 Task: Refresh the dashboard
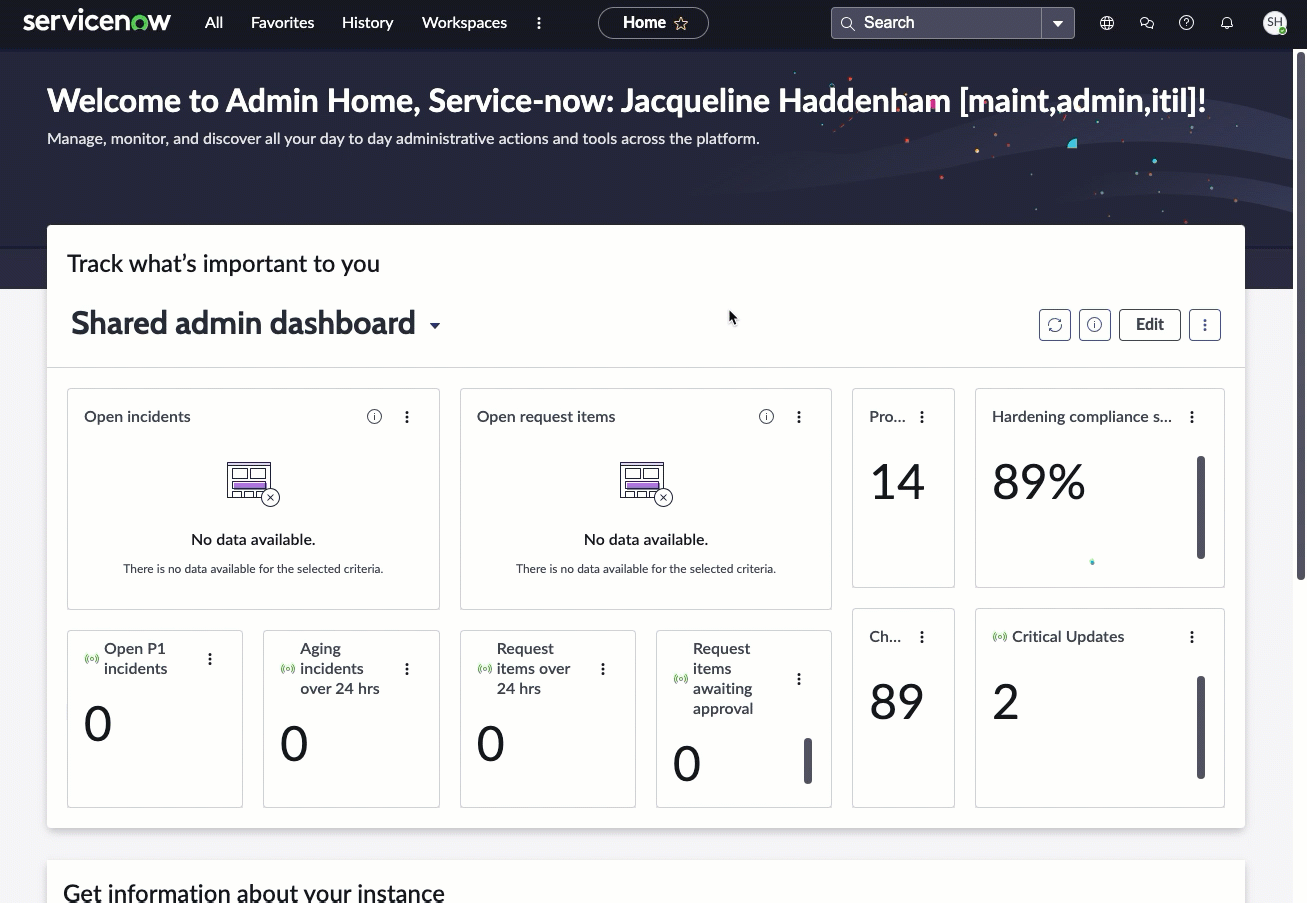(x=1055, y=325)
